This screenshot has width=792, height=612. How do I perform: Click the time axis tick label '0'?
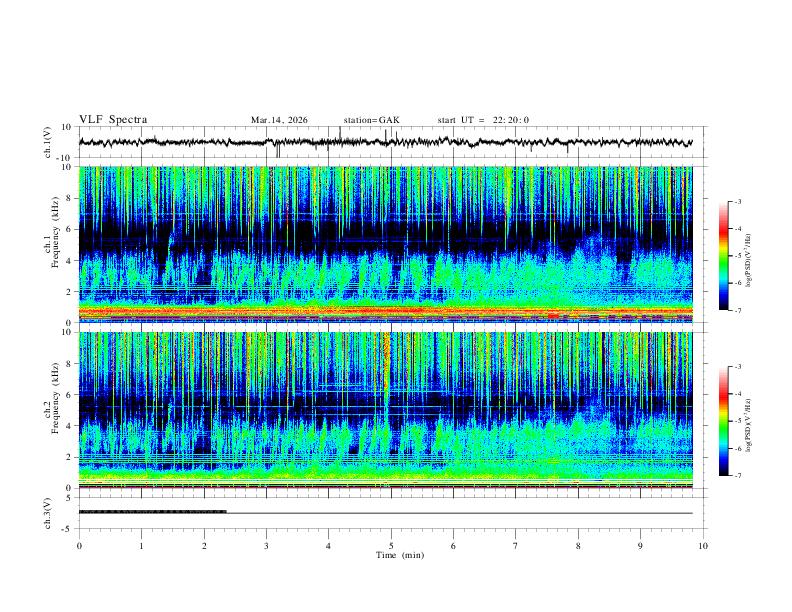[x=79, y=546]
